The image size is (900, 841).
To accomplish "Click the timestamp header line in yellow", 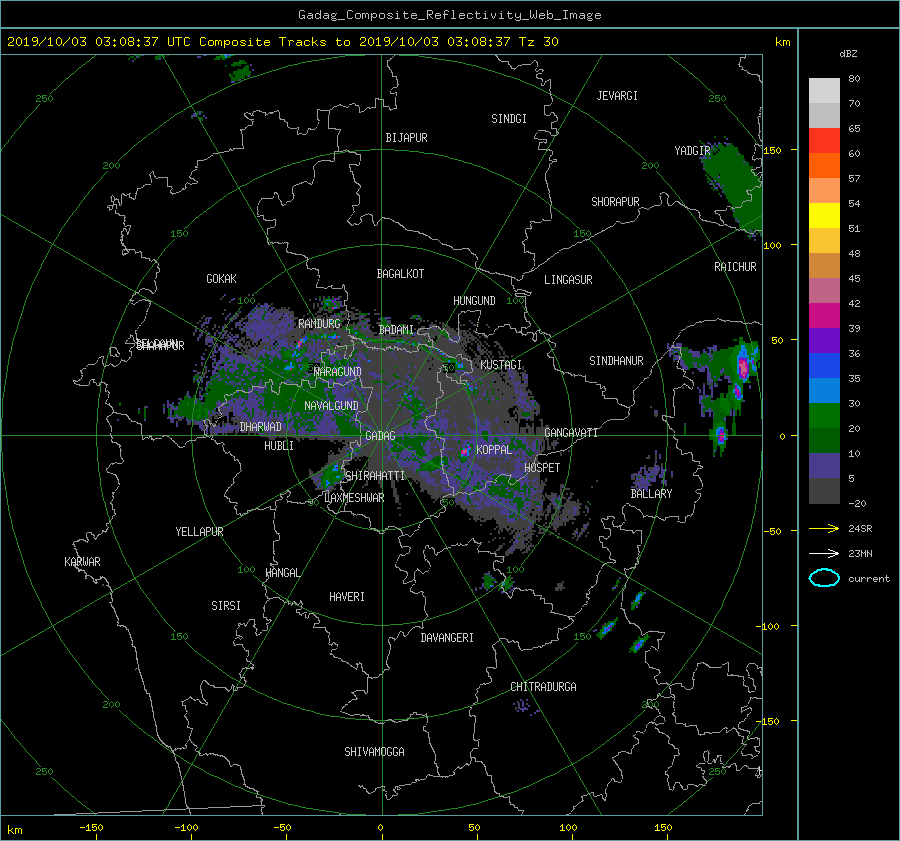I will click(282, 42).
